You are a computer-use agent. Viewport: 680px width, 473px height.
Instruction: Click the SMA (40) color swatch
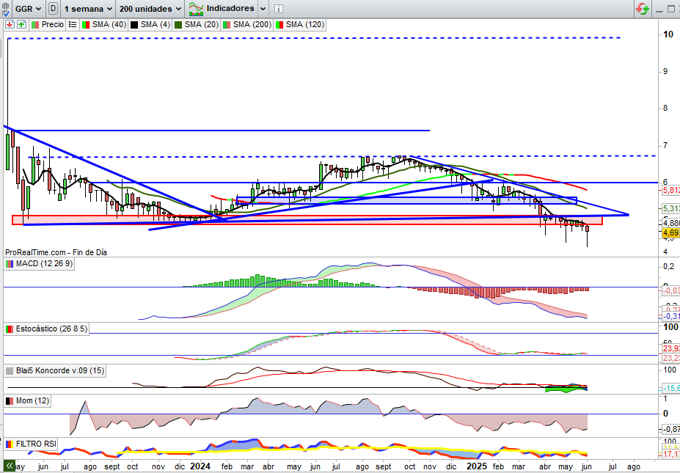click(x=86, y=25)
